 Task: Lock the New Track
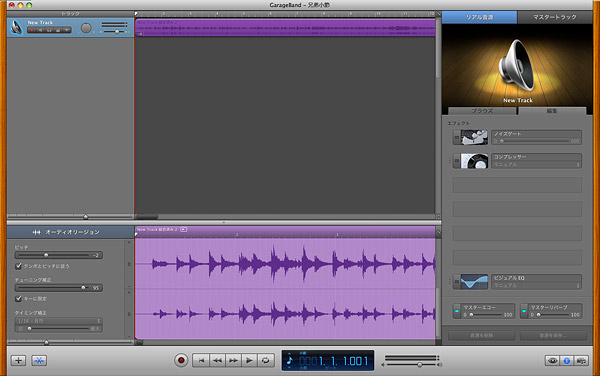point(58,30)
